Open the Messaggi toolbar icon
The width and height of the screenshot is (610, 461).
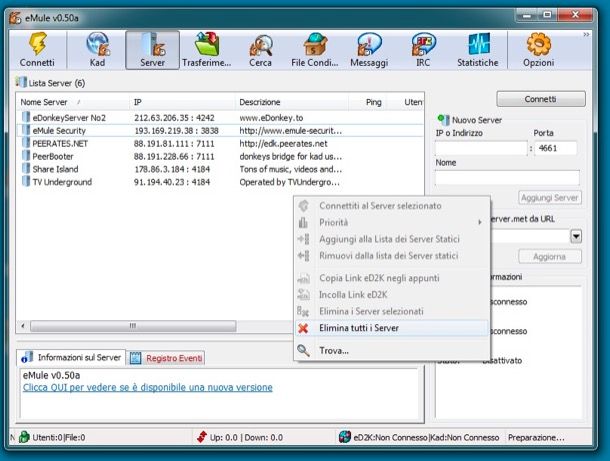click(369, 50)
